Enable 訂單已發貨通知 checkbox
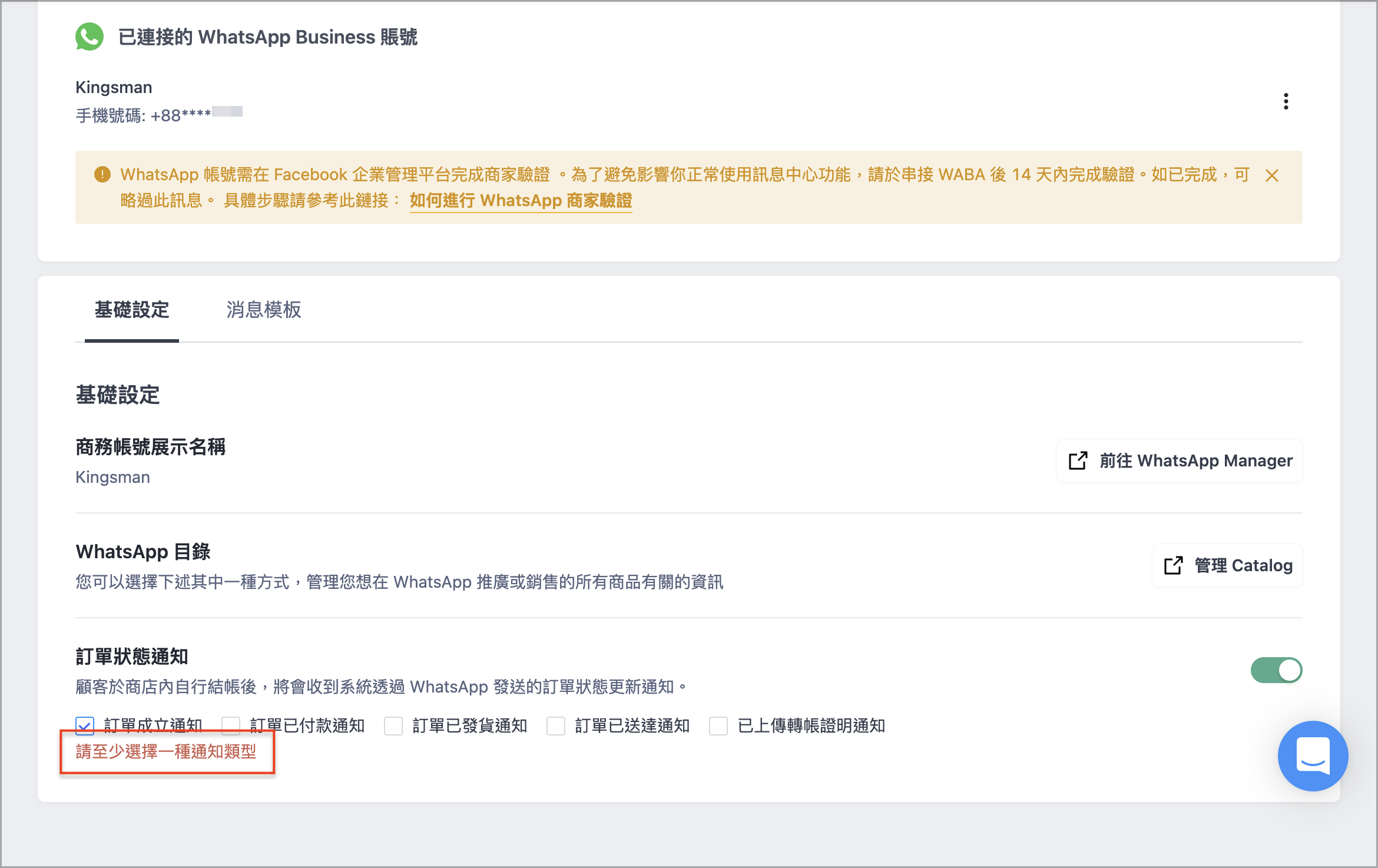1378x868 pixels. point(393,725)
